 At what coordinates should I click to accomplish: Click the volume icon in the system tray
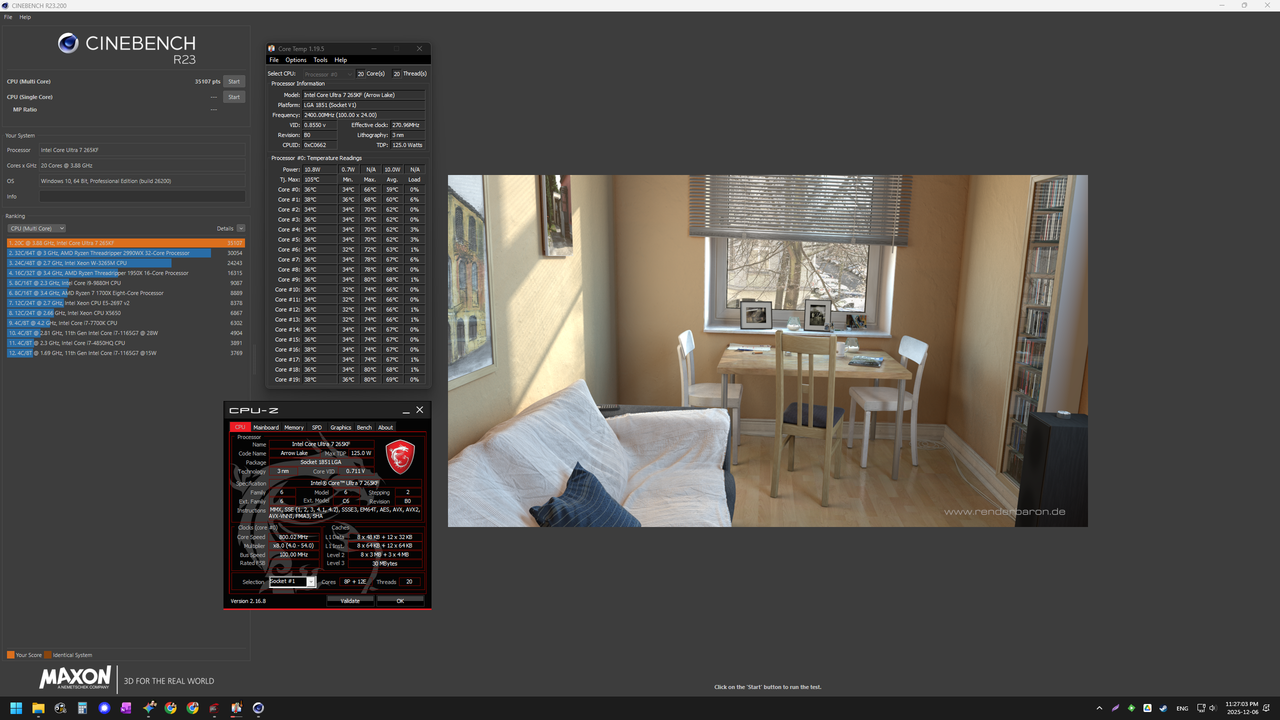[1215, 708]
